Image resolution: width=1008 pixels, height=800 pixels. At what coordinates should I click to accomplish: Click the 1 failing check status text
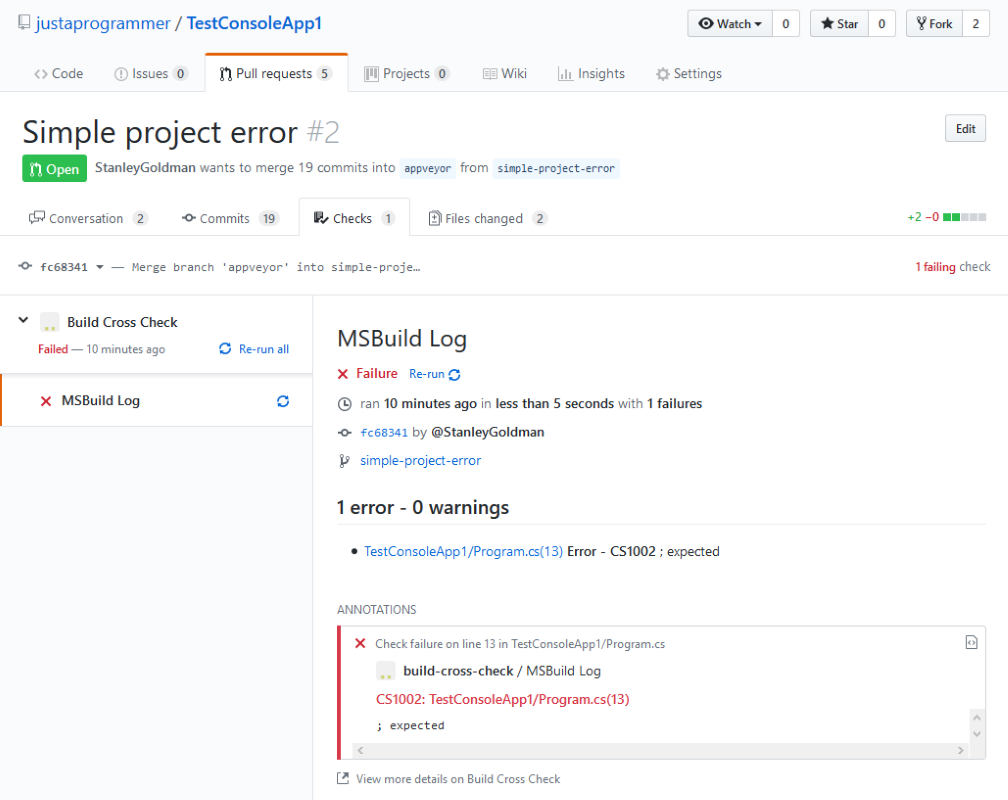click(x=953, y=266)
